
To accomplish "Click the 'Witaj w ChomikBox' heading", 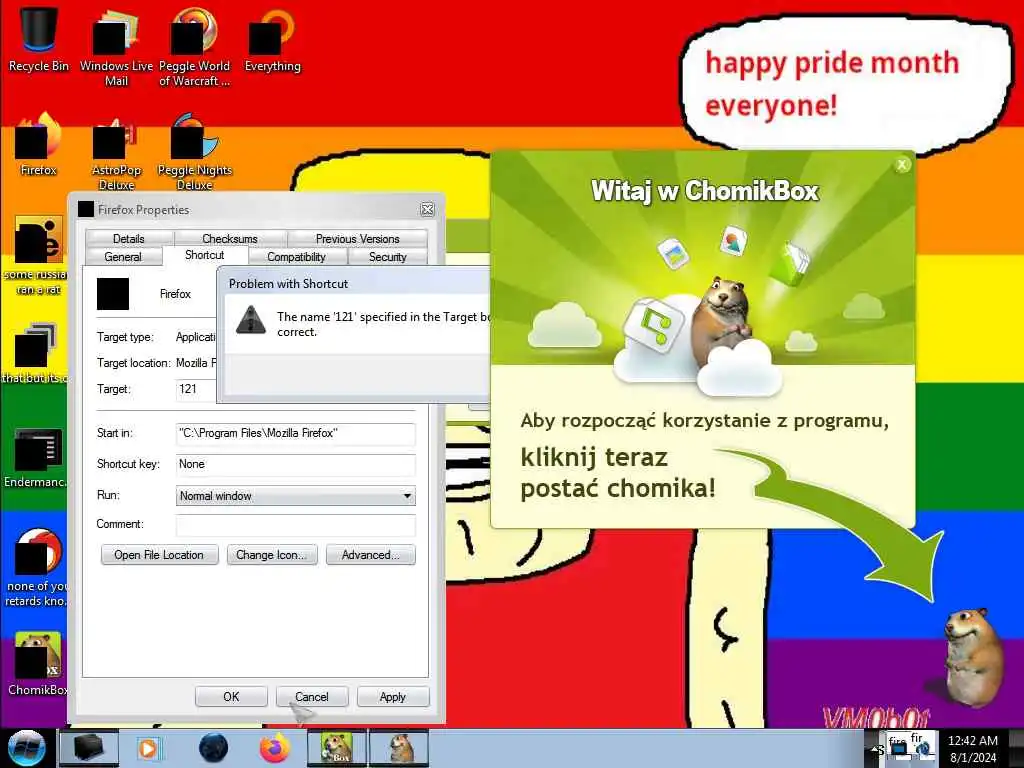I will (x=705, y=191).
